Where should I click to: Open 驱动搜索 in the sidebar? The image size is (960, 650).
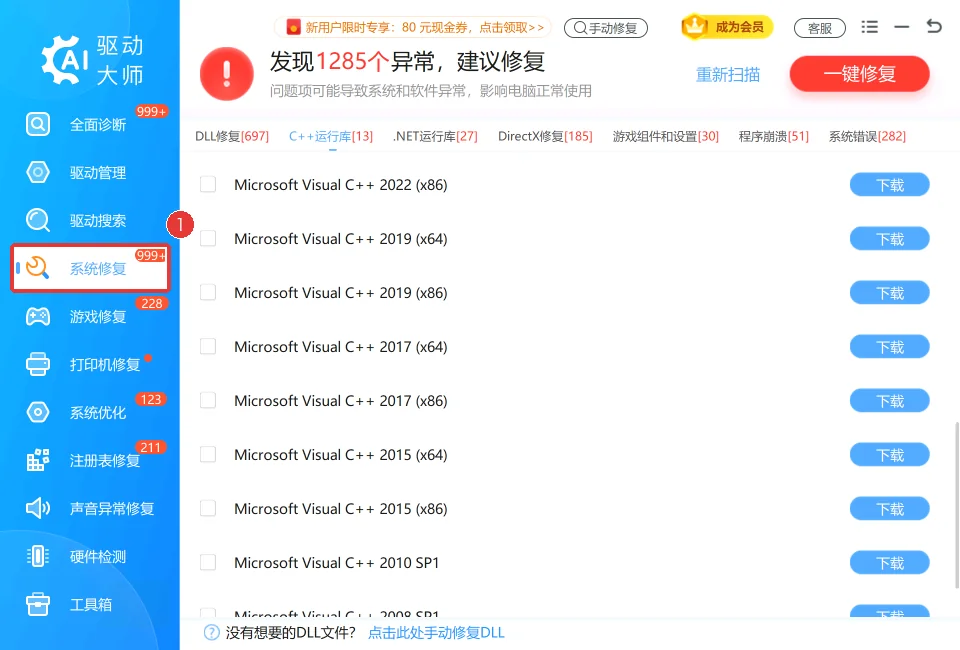[90, 220]
